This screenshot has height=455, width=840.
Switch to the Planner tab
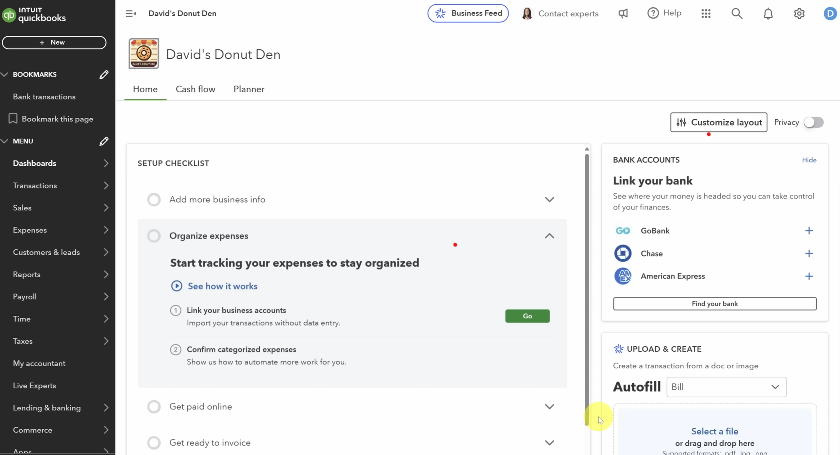tap(249, 89)
